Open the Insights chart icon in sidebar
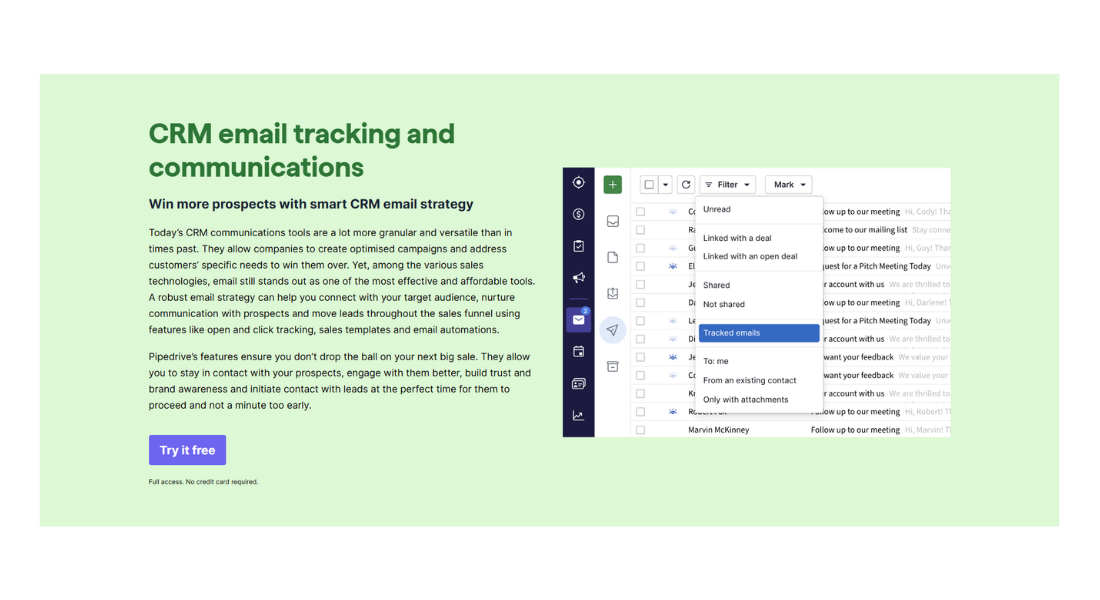Image resolution: width=1100 pixels, height=600 pixels. 578,415
